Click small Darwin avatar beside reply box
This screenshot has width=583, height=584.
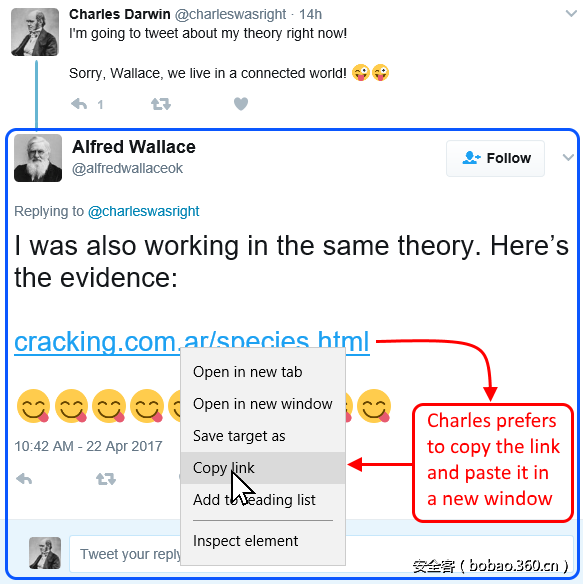tap(45, 553)
